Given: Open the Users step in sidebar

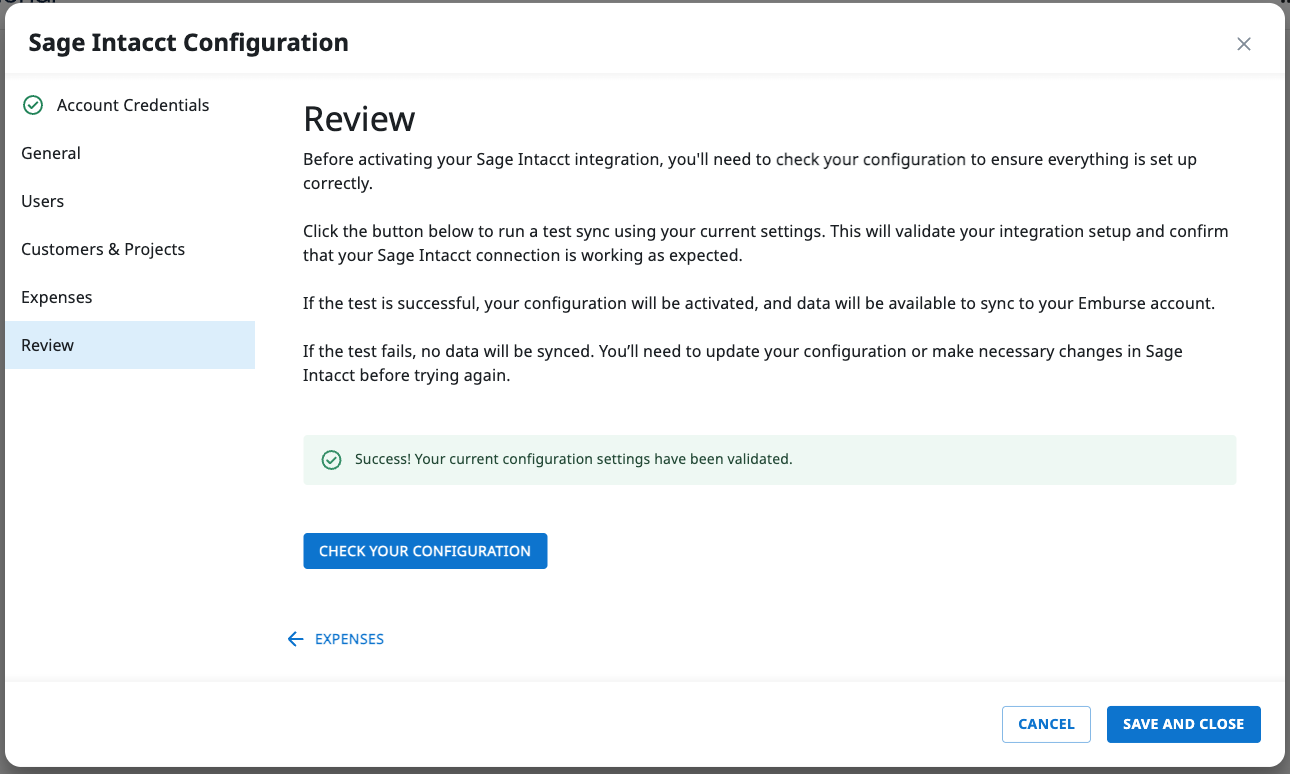Looking at the screenshot, I should tap(130, 201).
